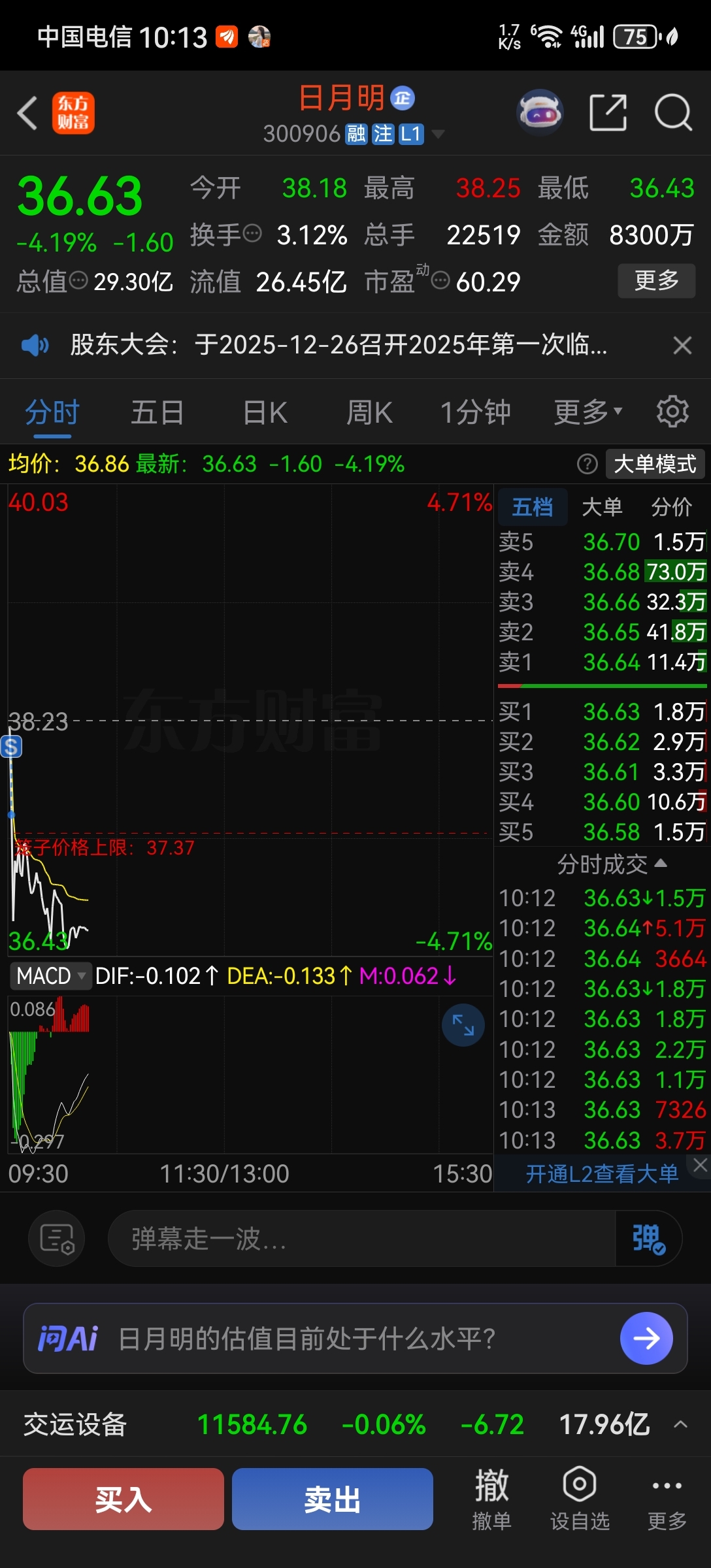
Task: Open the AI question about 日月明估值
Action: 306,1339
